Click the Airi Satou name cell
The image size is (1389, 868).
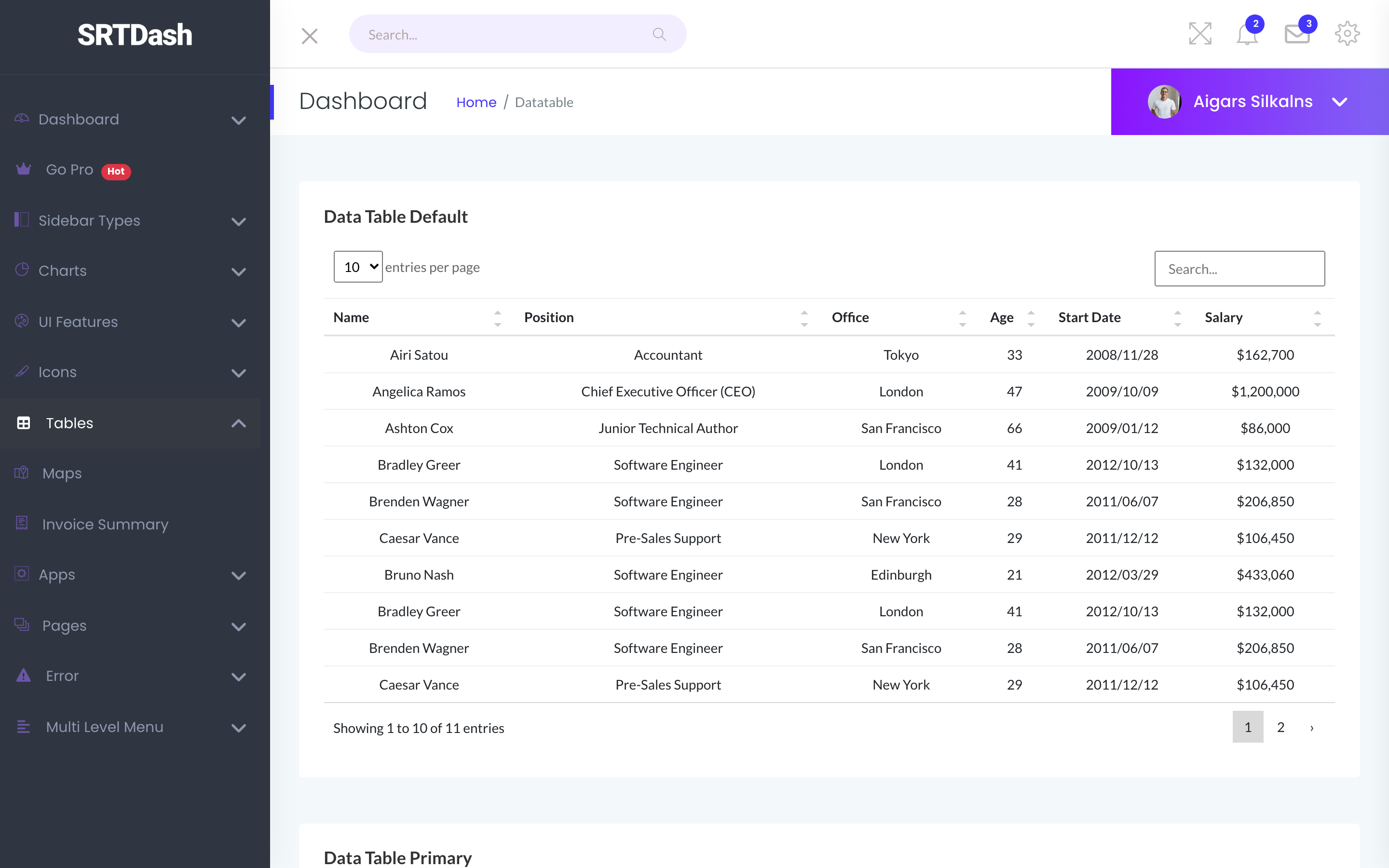(x=419, y=355)
